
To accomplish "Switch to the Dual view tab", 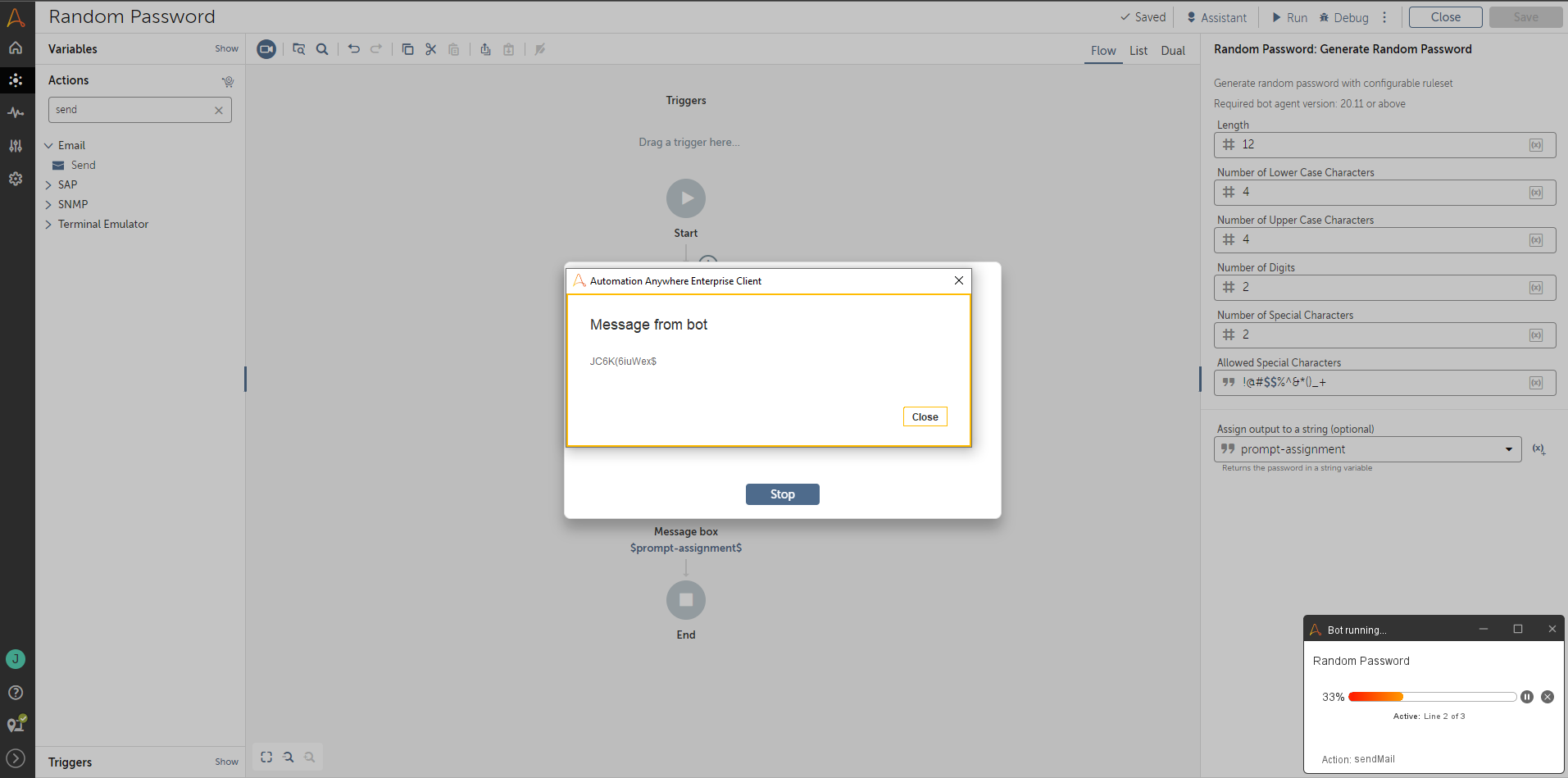I will 1173,51.
